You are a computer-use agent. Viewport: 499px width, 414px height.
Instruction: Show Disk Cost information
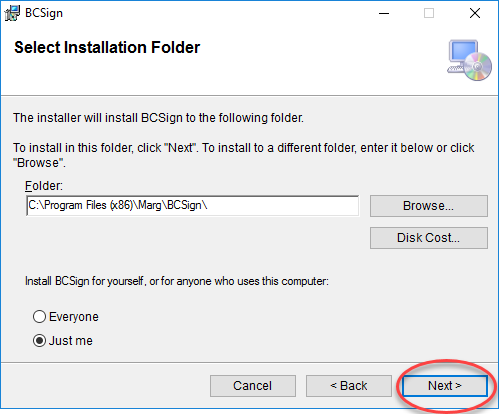tap(429, 238)
